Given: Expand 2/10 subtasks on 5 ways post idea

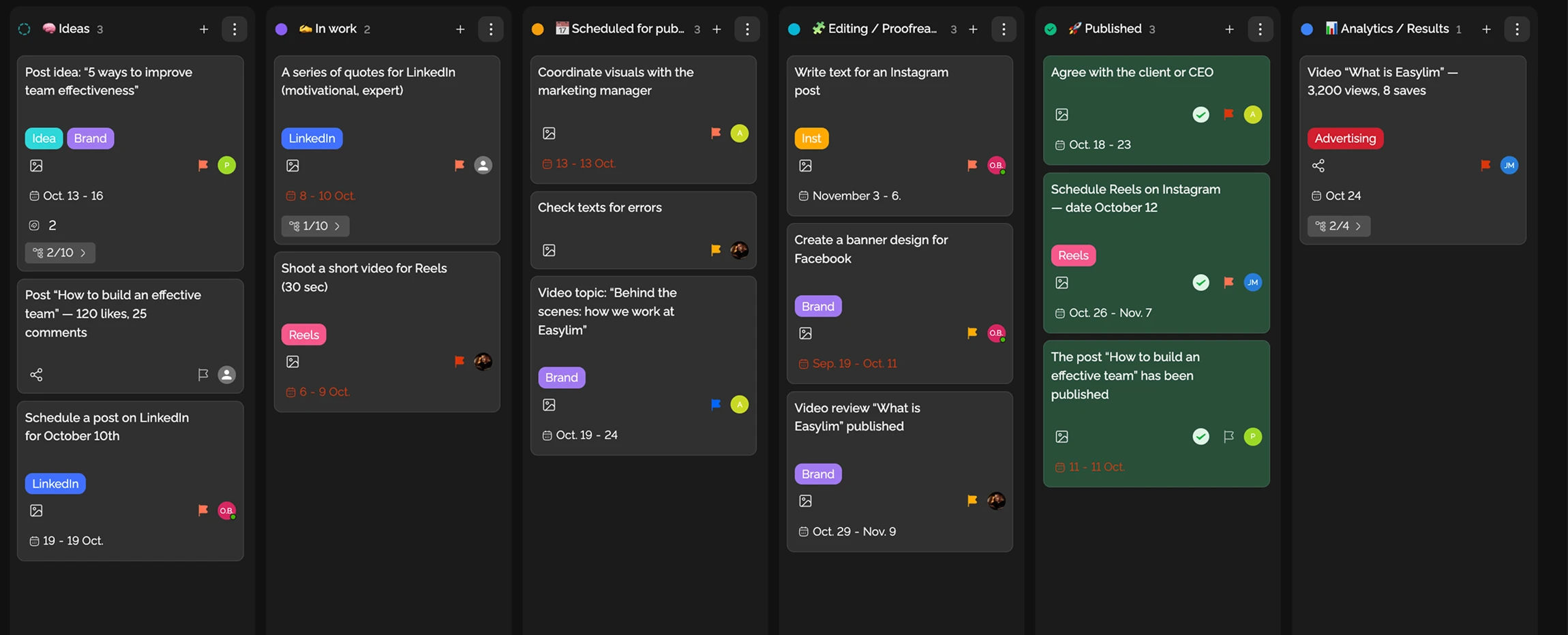Looking at the screenshot, I should (x=60, y=253).
